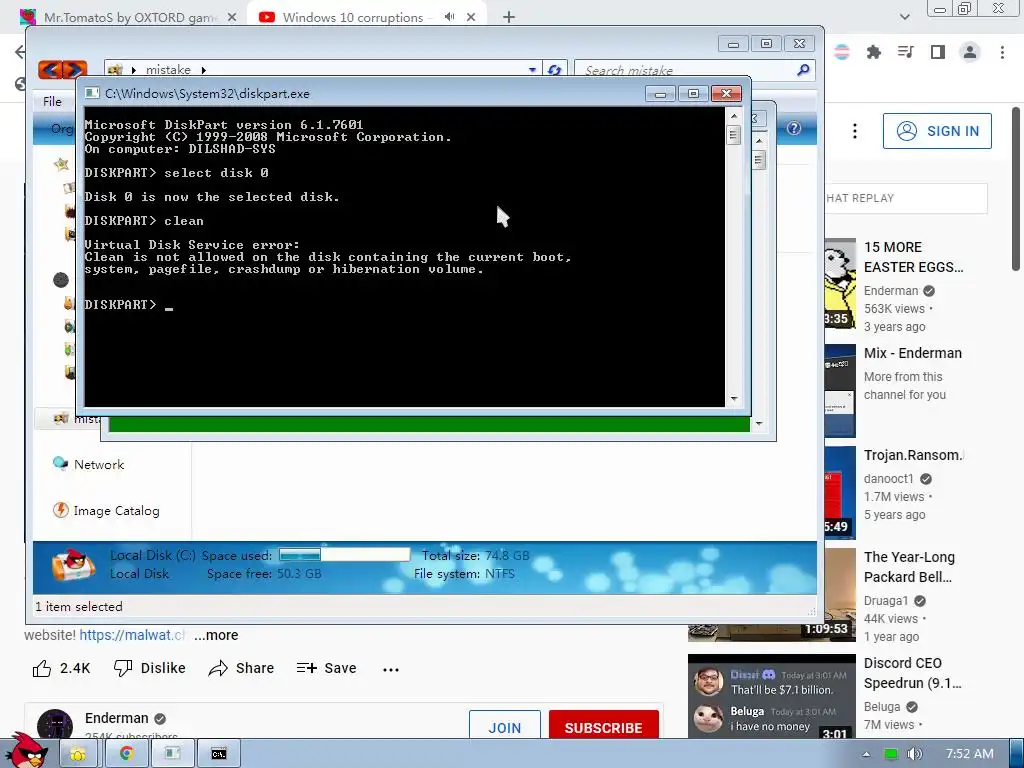
Task: Close the Mr.TomatoS tab
Action: point(232,18)
